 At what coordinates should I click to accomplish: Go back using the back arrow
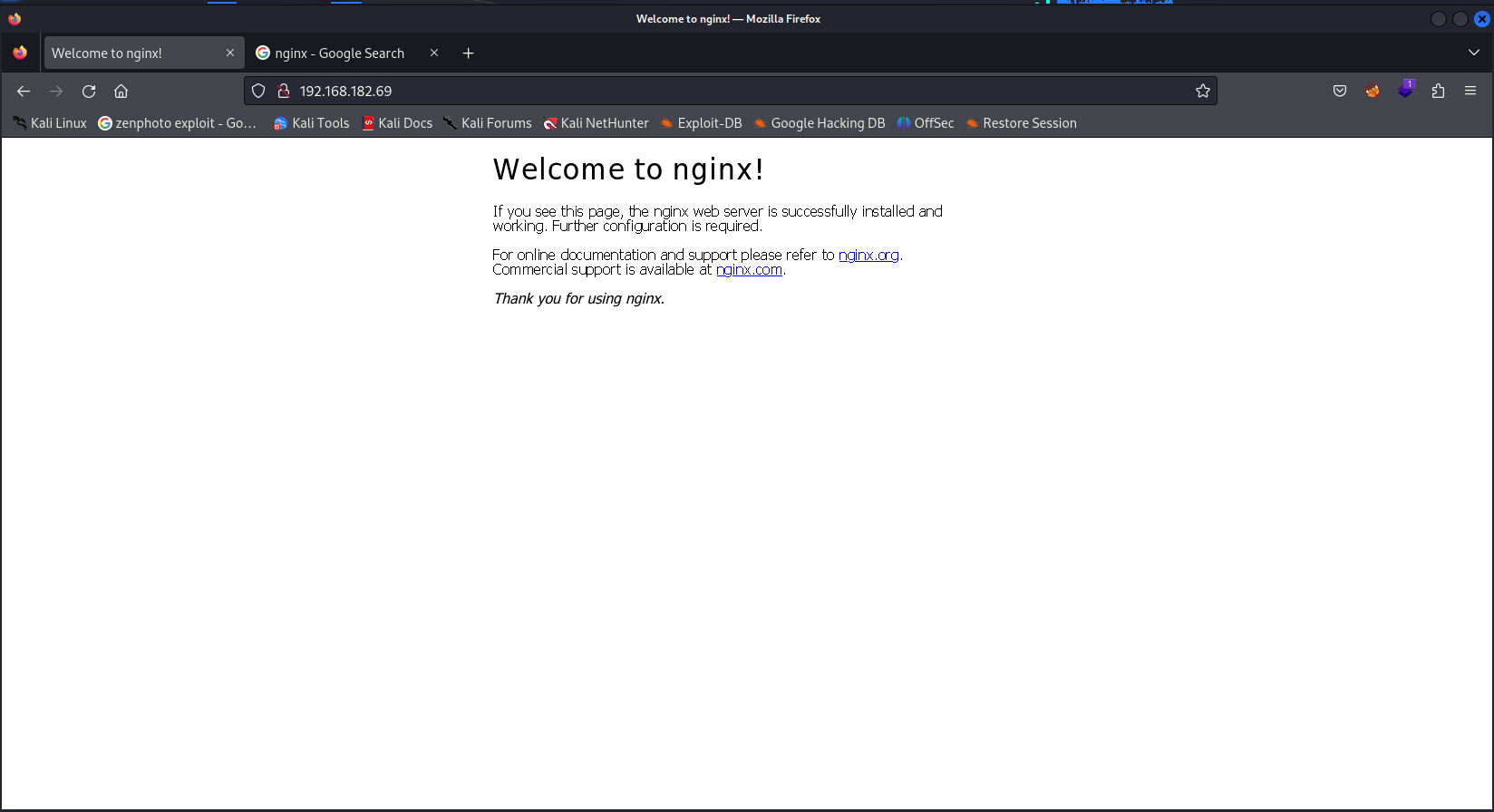click(24, 91)
